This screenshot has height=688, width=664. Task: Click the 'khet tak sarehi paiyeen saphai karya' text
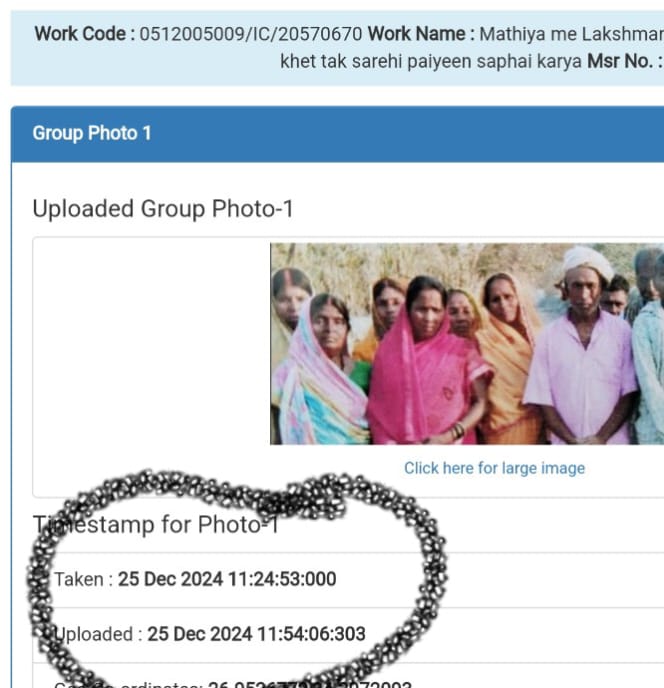point(431,61)
